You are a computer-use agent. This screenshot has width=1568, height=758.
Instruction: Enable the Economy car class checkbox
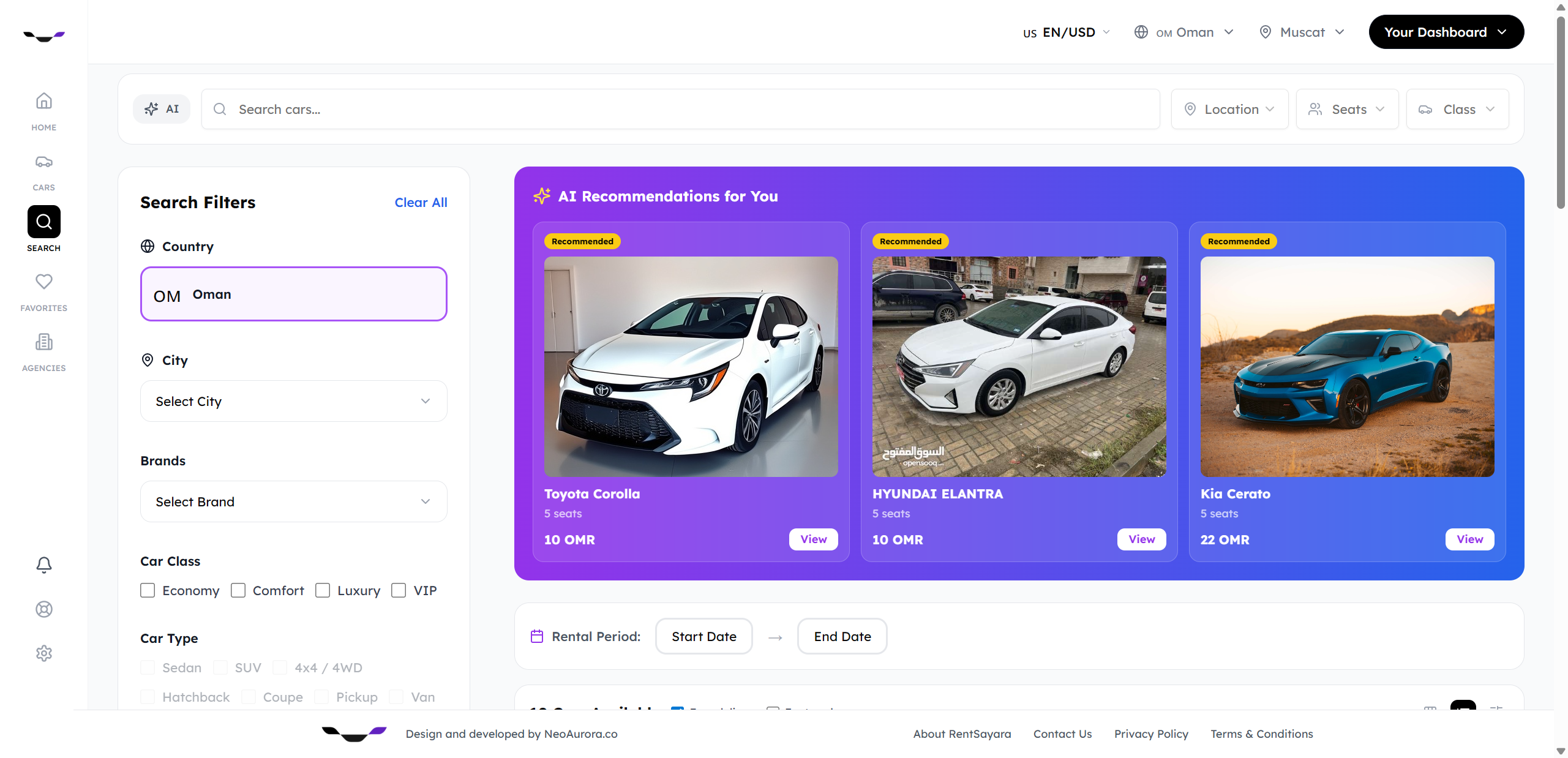pyautogui.click(x=147, y=590)
